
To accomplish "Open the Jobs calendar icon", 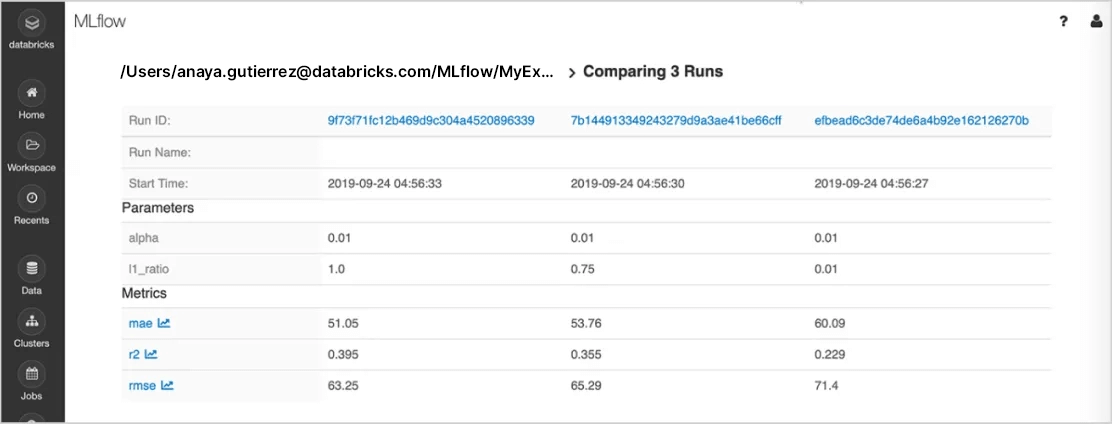I will [32, 375].
